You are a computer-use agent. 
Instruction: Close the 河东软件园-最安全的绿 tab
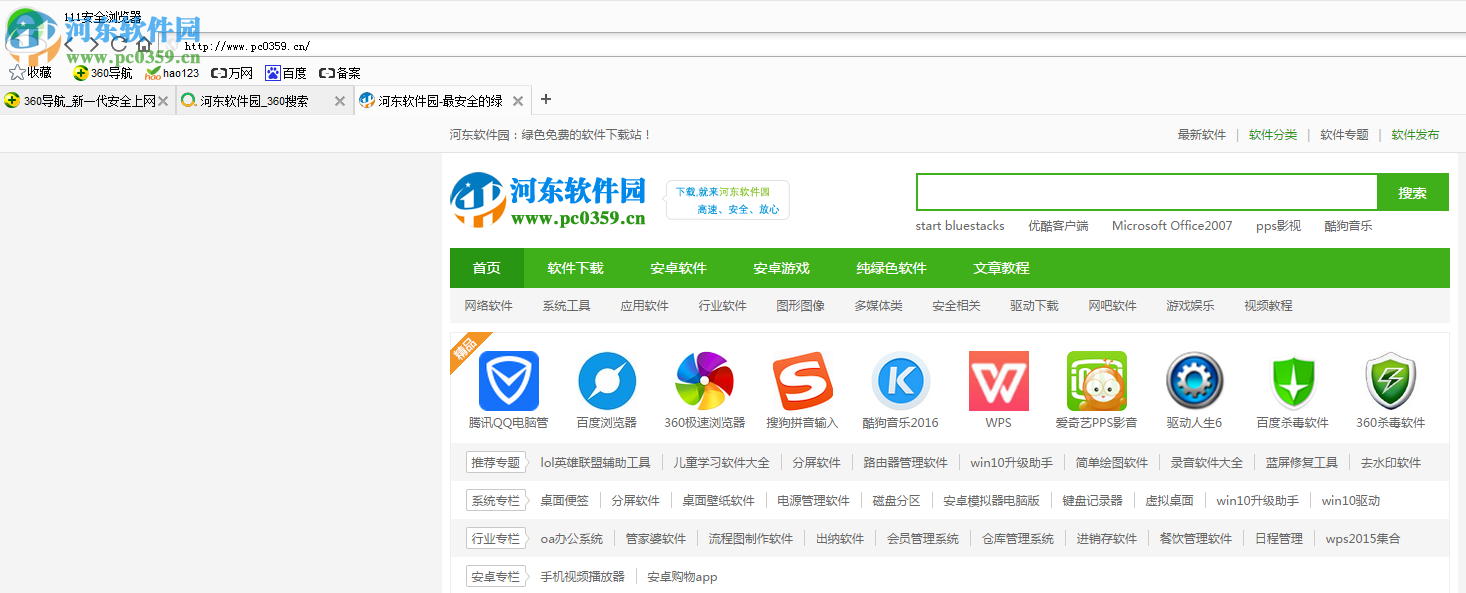pyautogui.click(x=518, y=101)
